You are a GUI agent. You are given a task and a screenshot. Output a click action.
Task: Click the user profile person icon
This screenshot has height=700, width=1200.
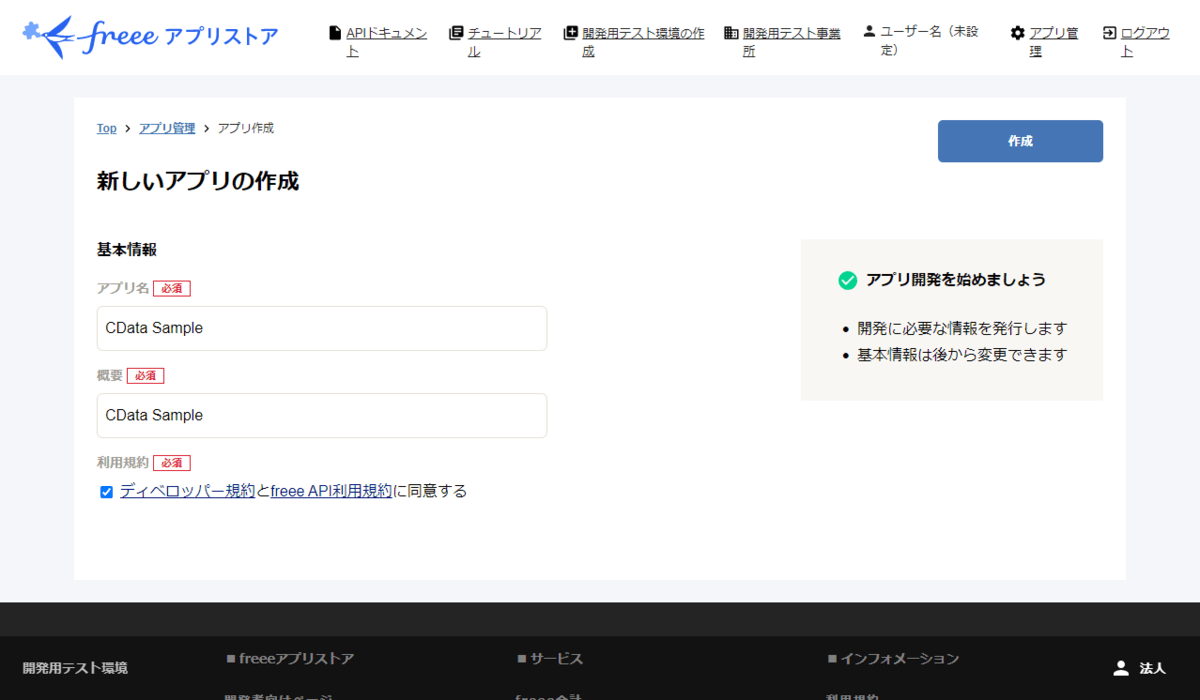point(869,31)
